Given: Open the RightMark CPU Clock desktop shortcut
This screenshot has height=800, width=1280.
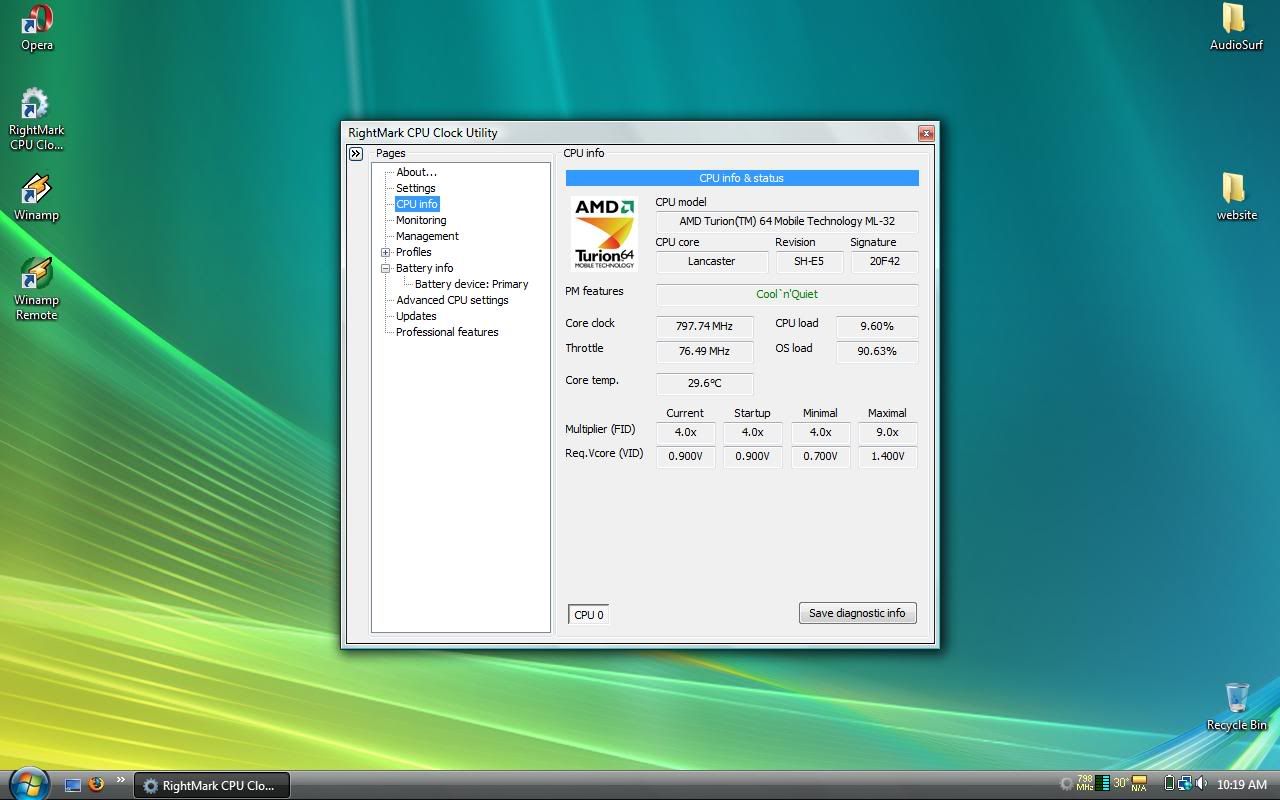Looking at the screenshot, I should click(36, 119).
